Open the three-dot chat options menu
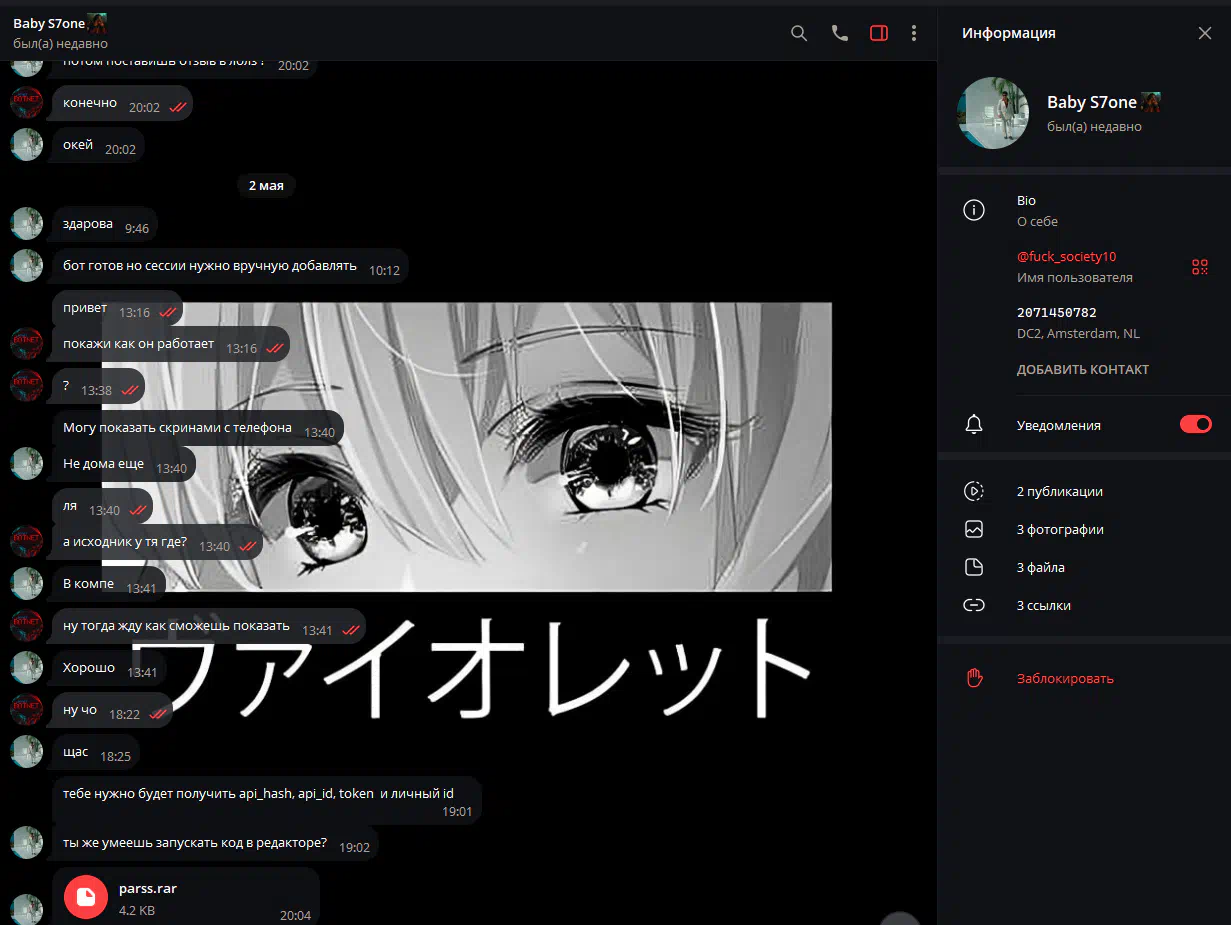The width and height of the screenshot is (1231, 925). (914, 33)
